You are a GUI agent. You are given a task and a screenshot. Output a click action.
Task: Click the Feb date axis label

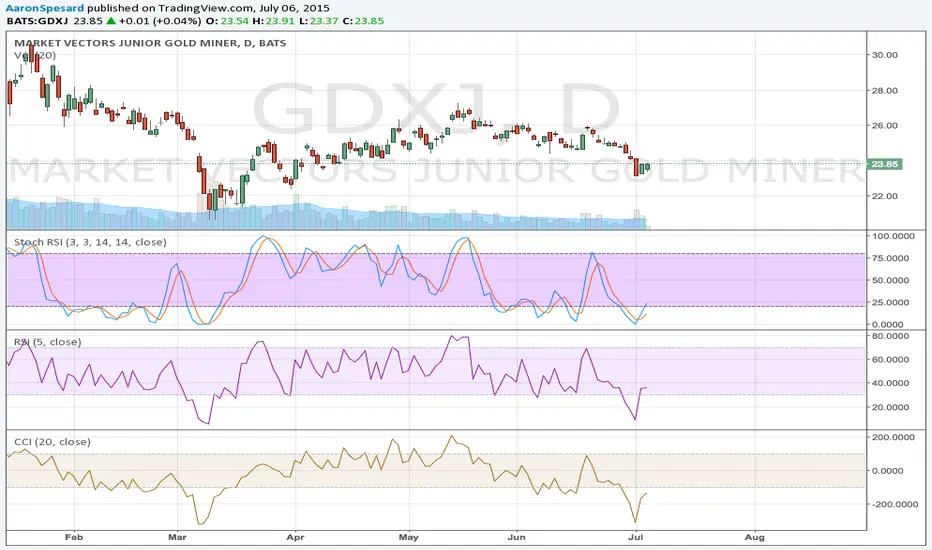(74, 538)
